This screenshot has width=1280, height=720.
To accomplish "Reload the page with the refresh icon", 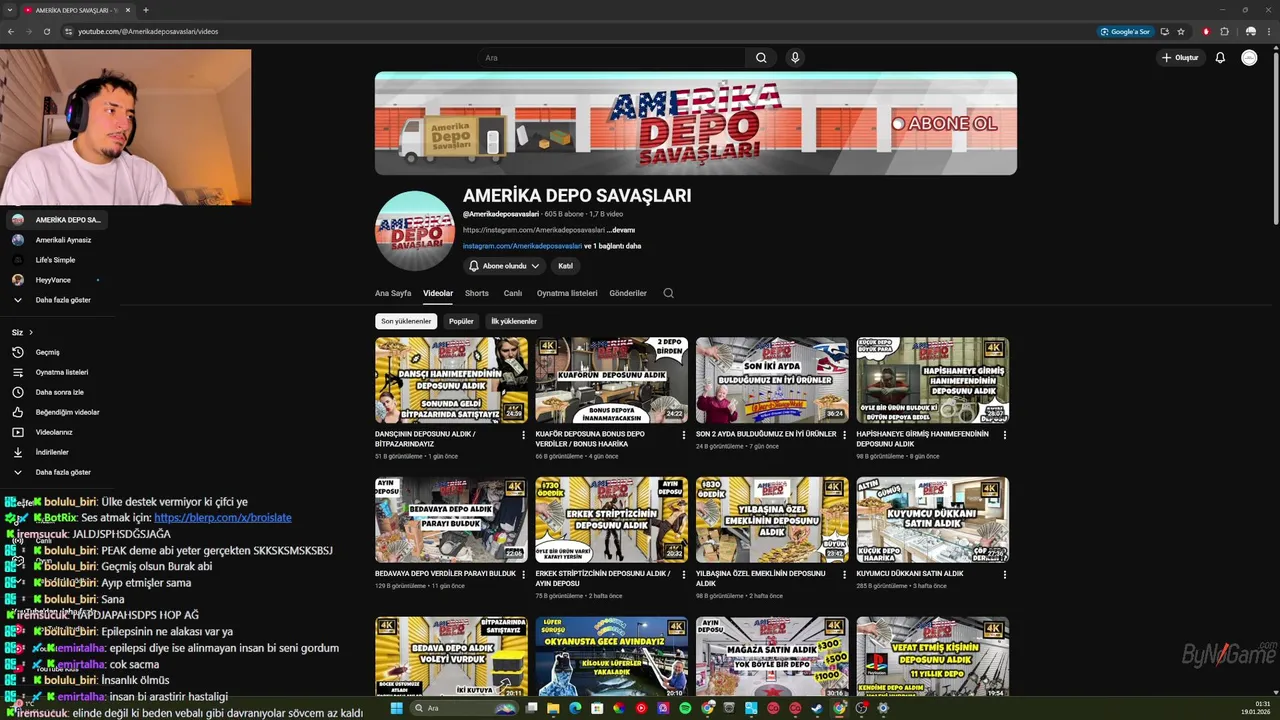I will tap(46, 31).
